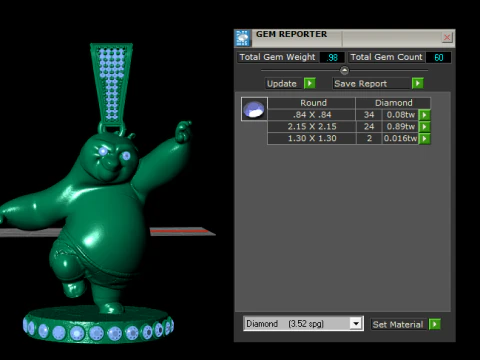Screen dimensions: 480x360
Task: Select the .84 X .84 size cell
Action: tap(312, 115)
